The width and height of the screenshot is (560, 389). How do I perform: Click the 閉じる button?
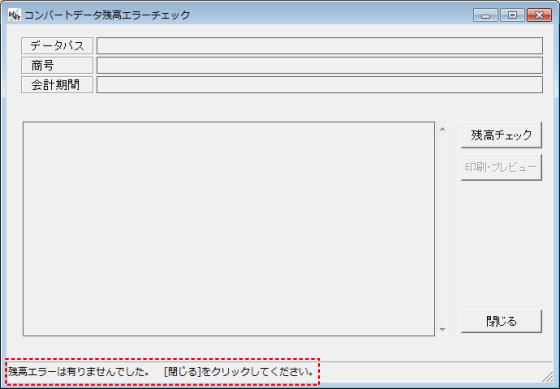pyautogui.click(x=501, y=321)
